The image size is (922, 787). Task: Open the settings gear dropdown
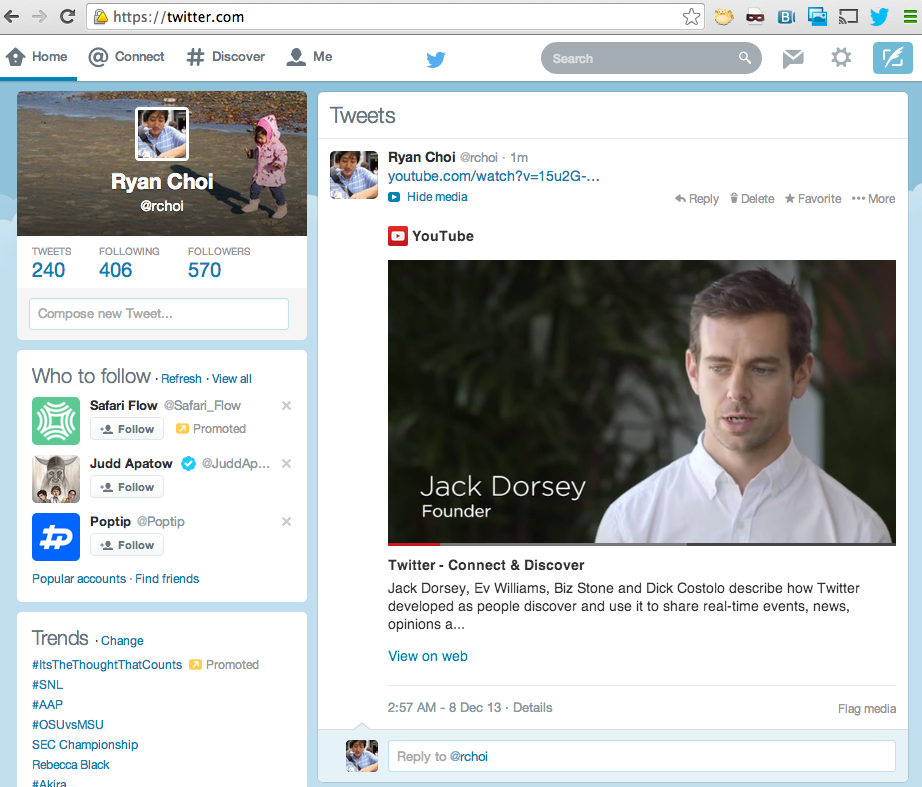(841, 58)
